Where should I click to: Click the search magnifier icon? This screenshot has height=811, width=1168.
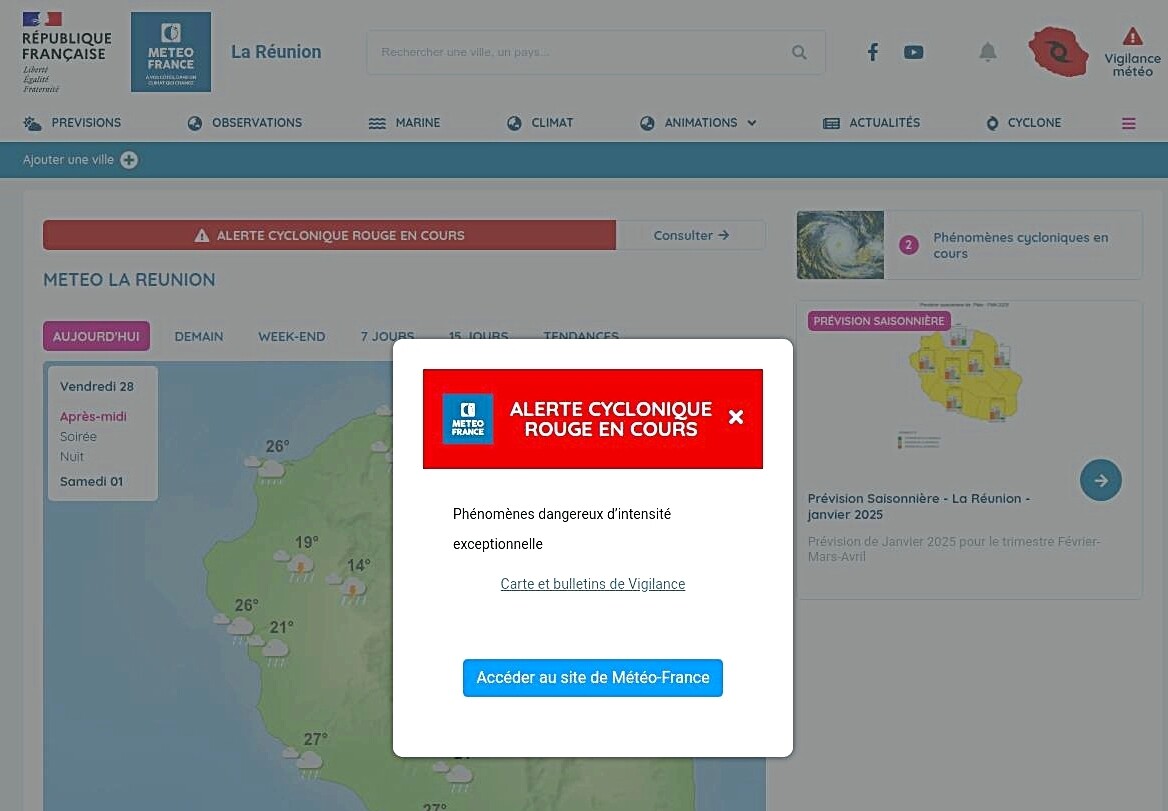tap(799, 52)
